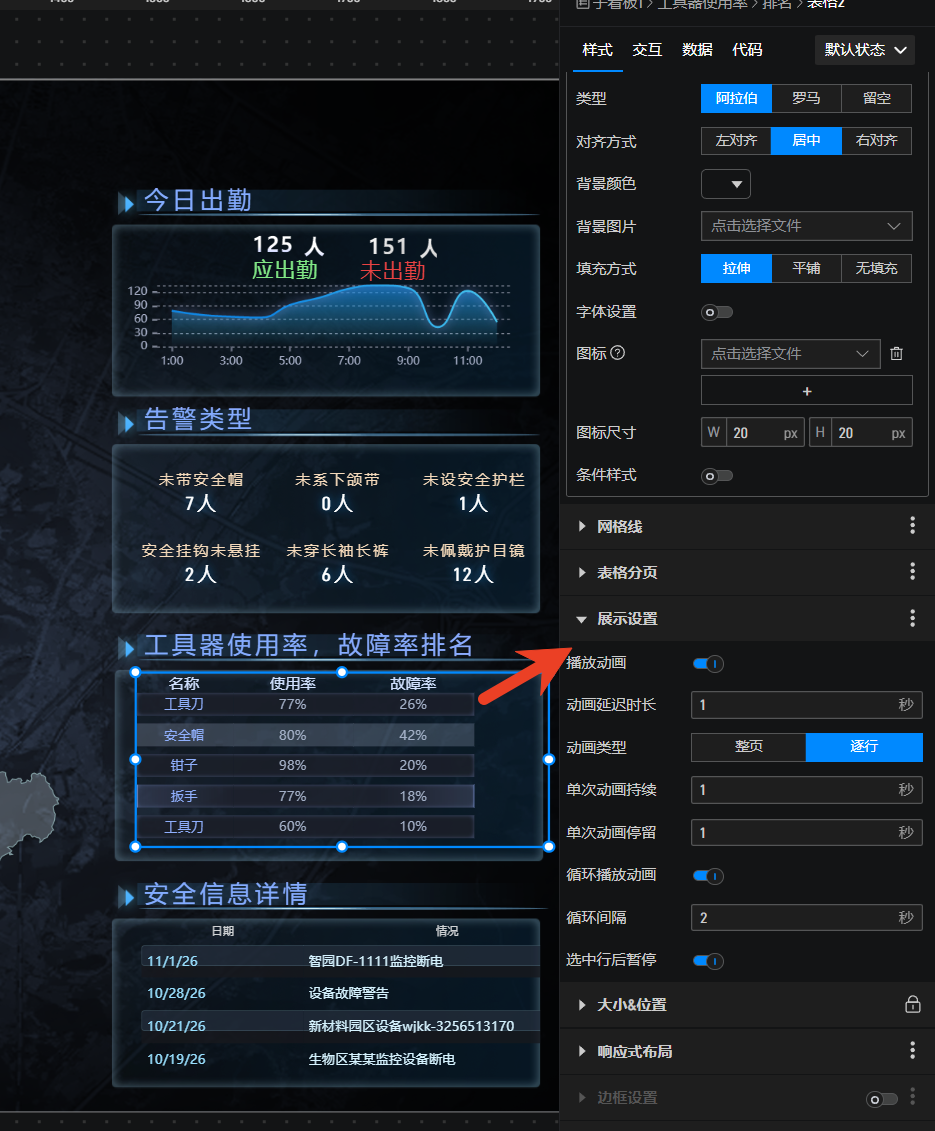This screenshot has width=935, height=1131.
Task: Turn on the 字体设置 toggle
Action: (x=716, y=312)
